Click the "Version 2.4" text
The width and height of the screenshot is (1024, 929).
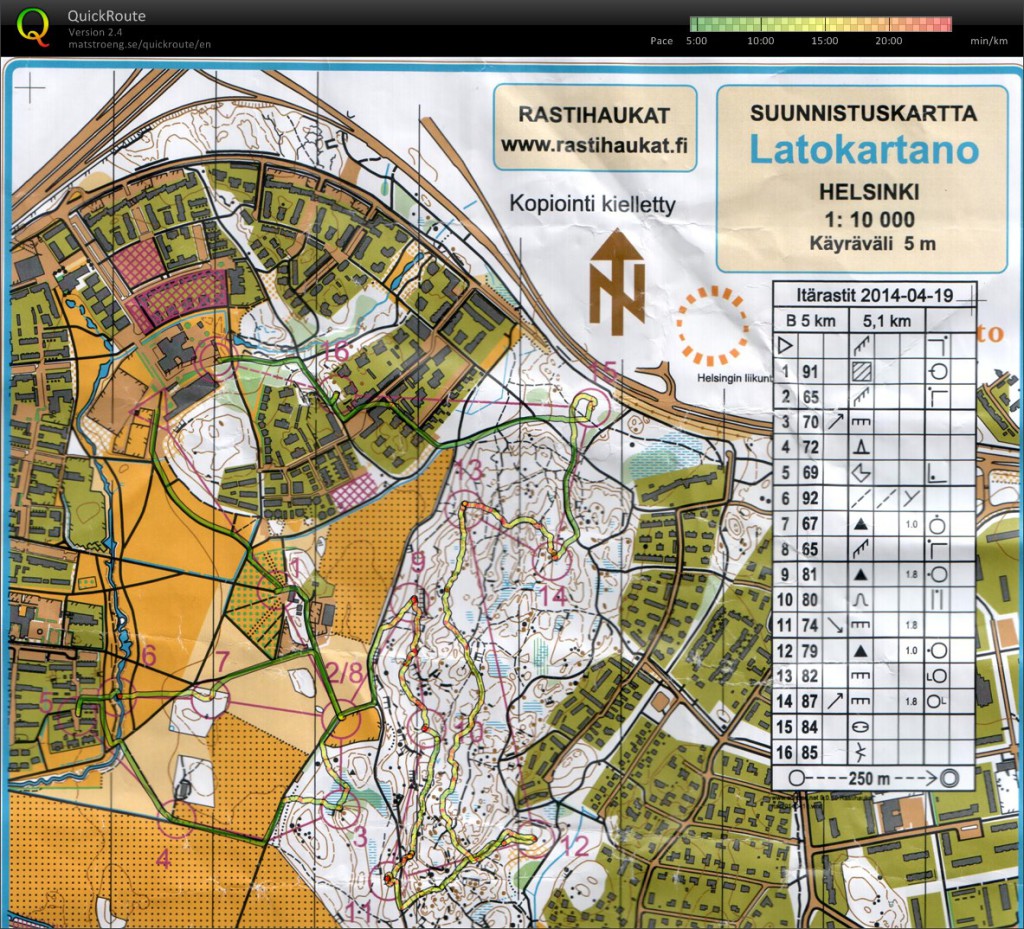tap(95, 32)
